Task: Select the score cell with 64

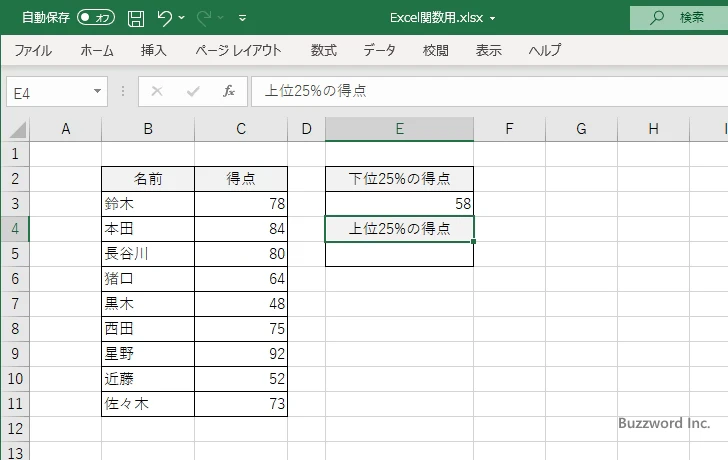Action: coord(240,279)
